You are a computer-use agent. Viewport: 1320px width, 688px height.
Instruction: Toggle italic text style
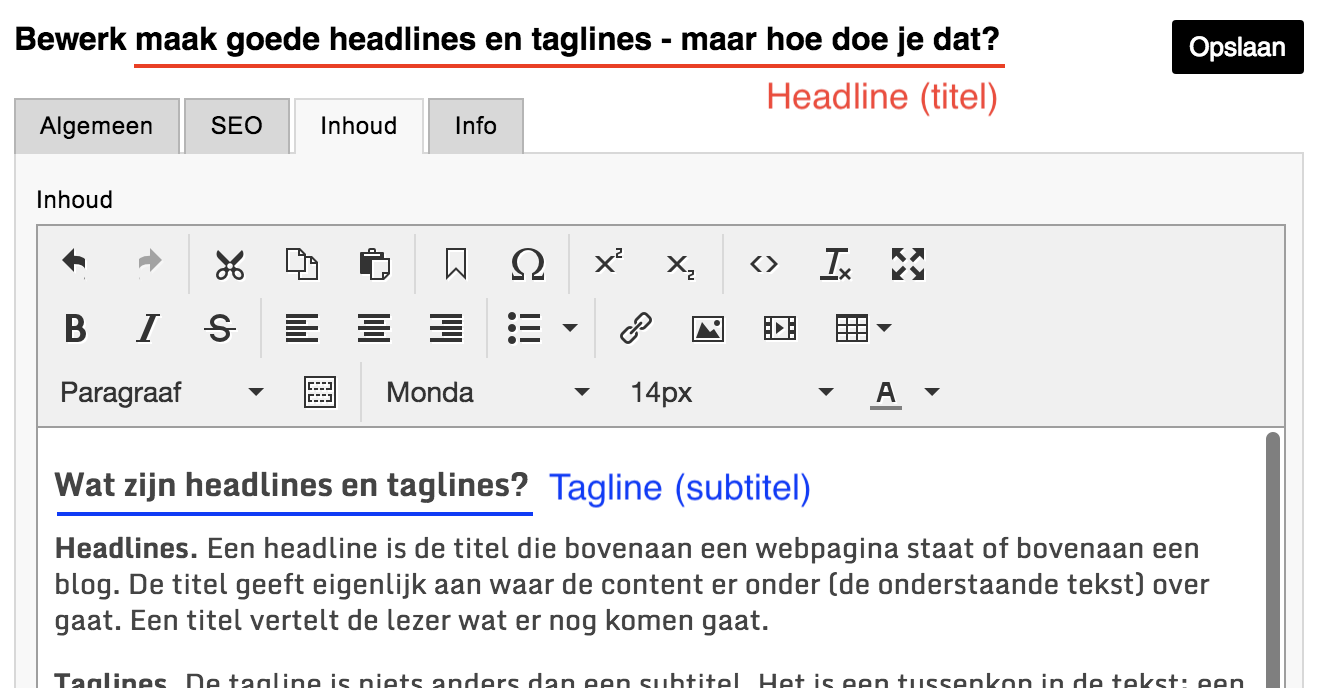tap(148, 328)
